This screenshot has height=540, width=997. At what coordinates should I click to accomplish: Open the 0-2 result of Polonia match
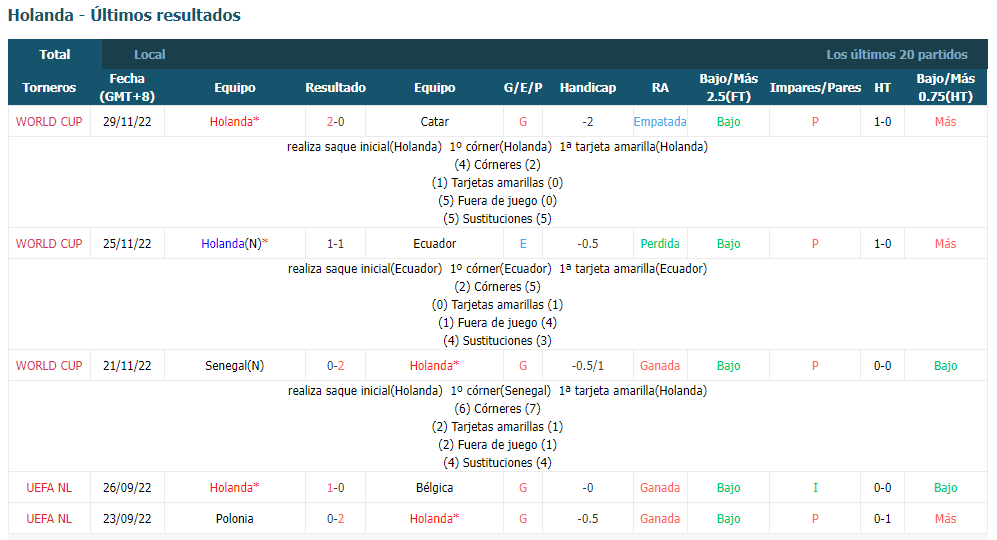335,518
